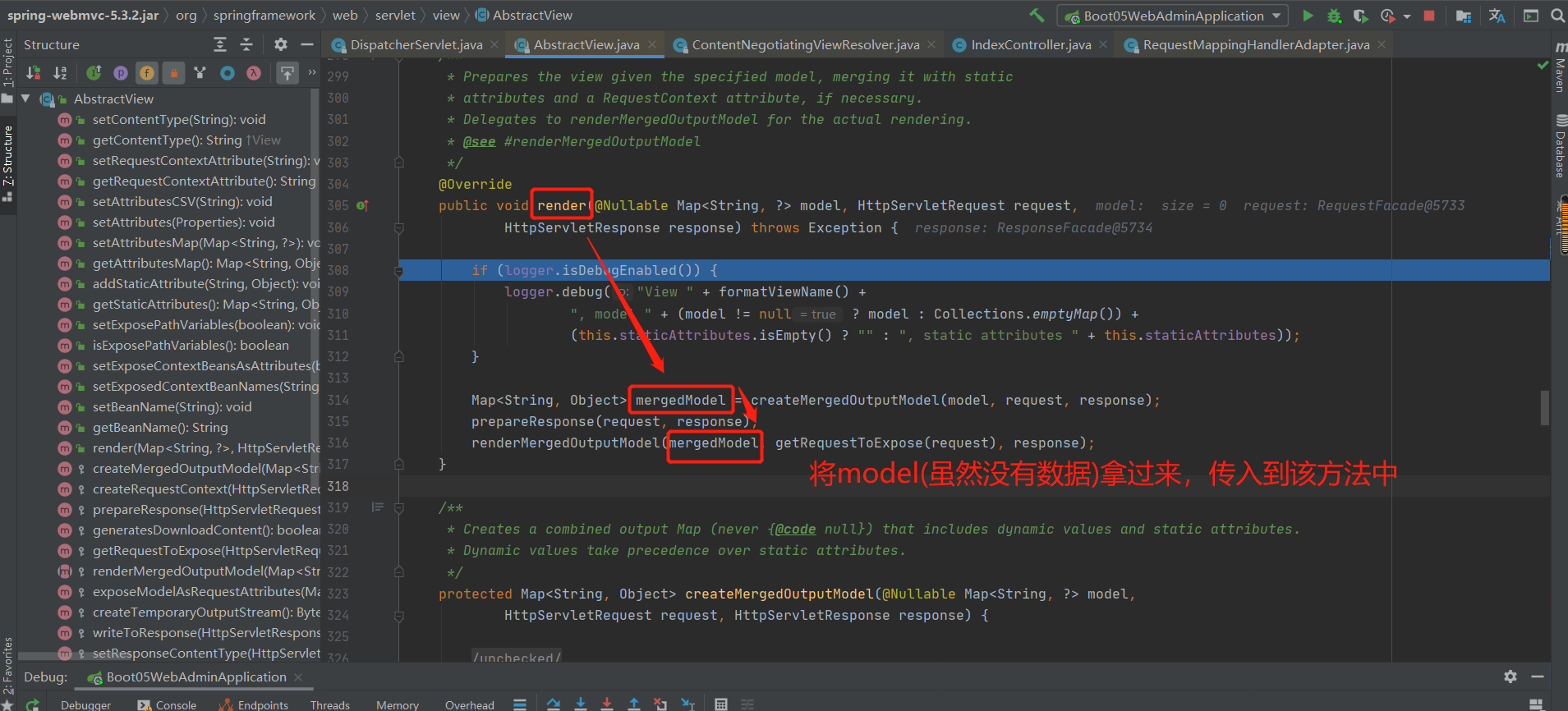1568x711 pixels.
Task: Toggle show lambdas filter
Action: (254, 73)
